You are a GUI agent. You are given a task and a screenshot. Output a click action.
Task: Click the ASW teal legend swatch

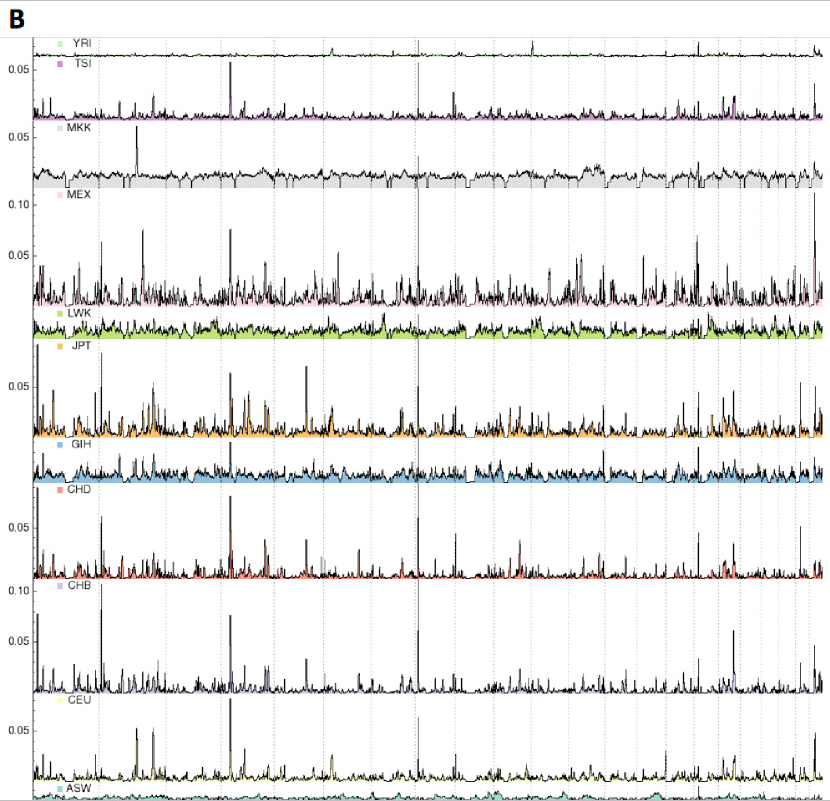60,789
